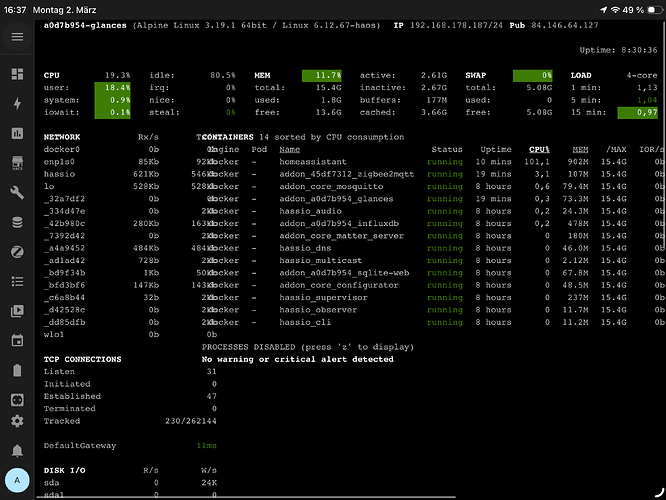The image size is (666, 500).
Task: Open the sidebar hamburger menu
Action: (x=17, y=37)
